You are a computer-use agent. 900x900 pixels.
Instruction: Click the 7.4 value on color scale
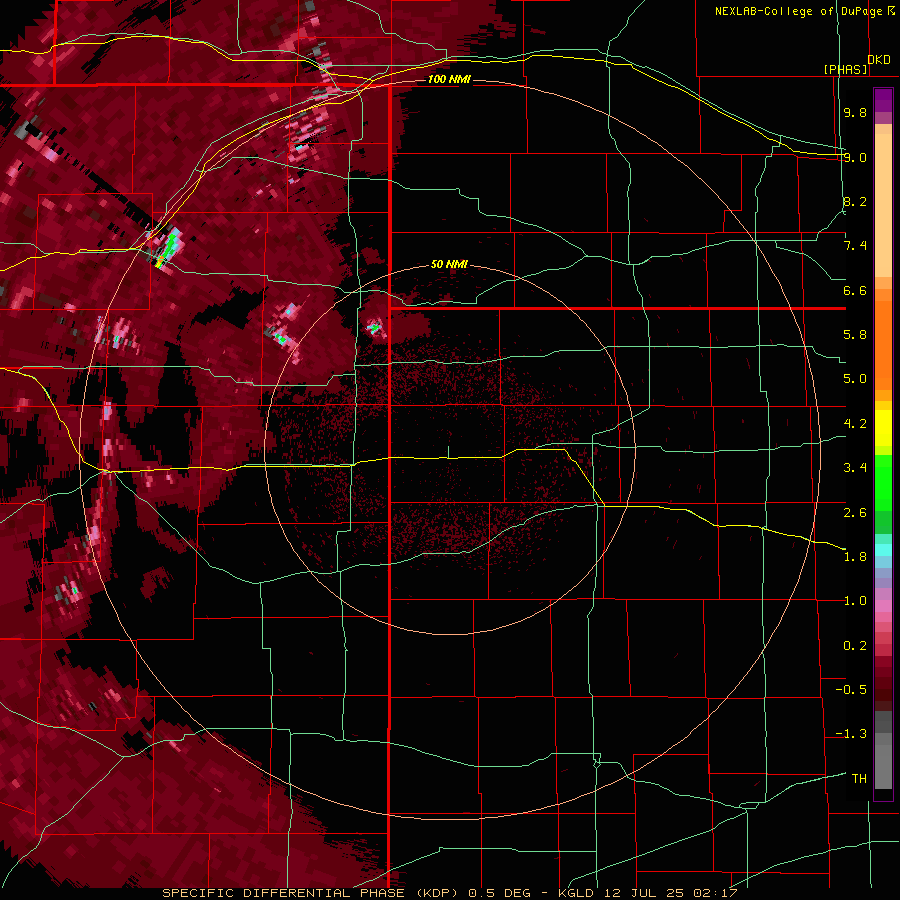(855, 246)
